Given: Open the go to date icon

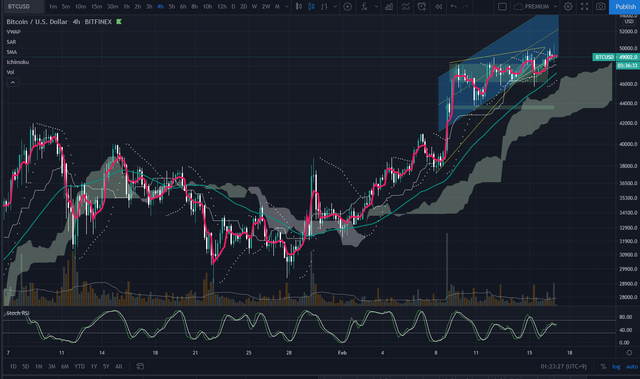Looking at the screenshot, I should 140,366.
